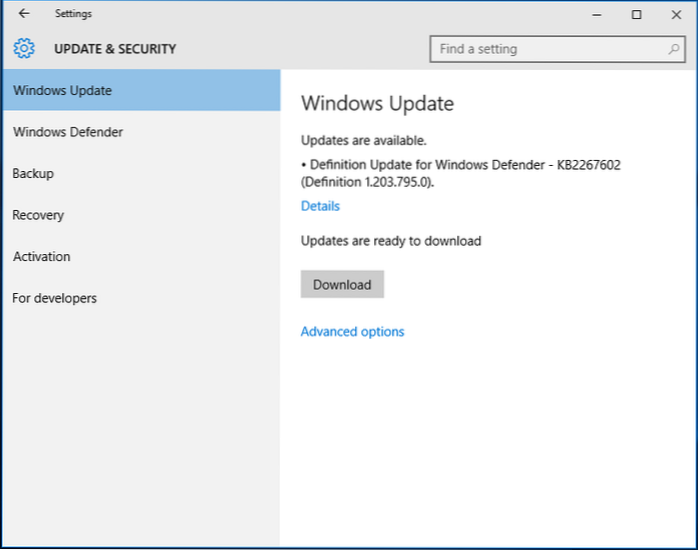Screen dimensions: 698x550
Task: Click the magnifier search icon
Action: point(675,48)
